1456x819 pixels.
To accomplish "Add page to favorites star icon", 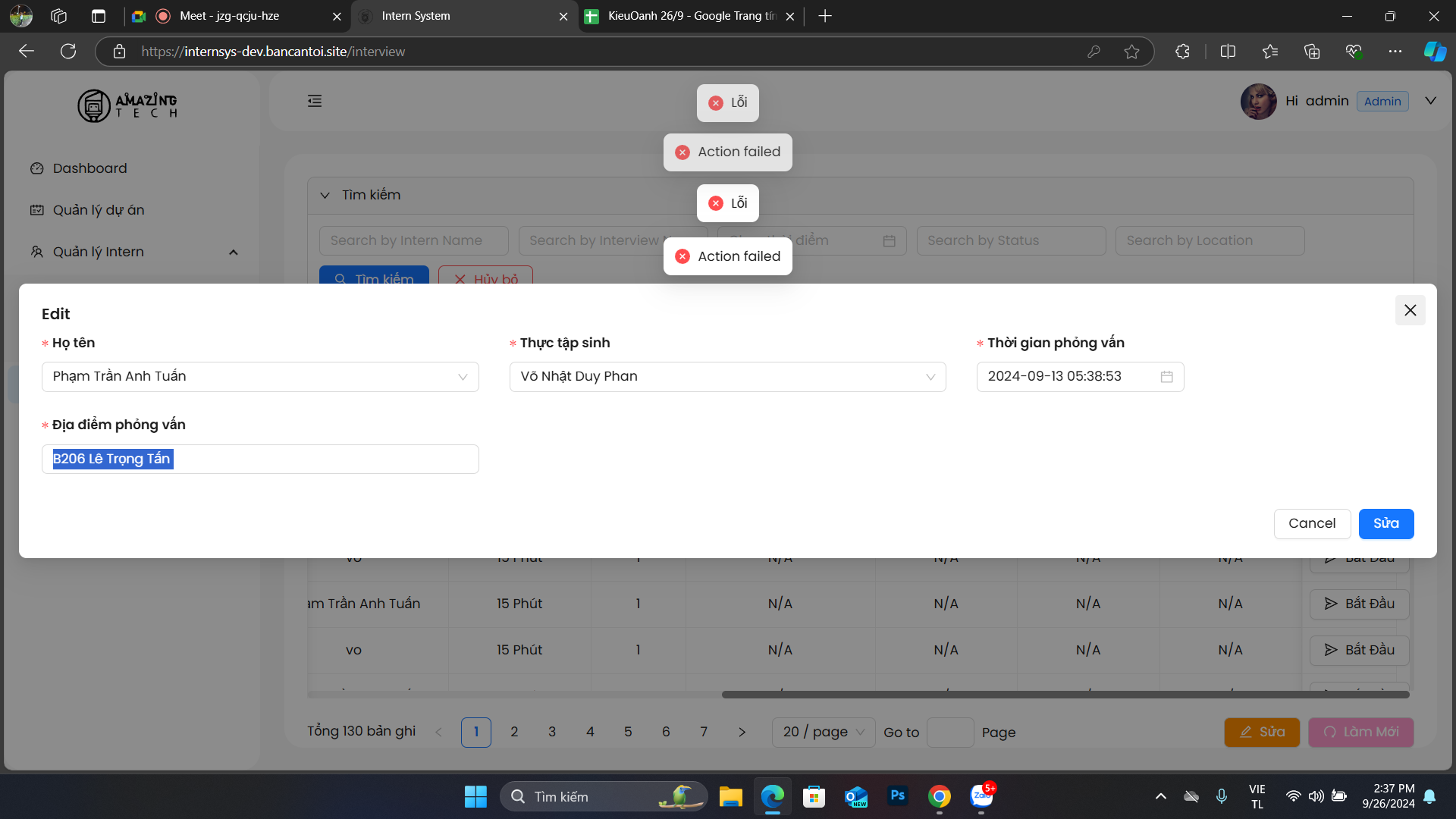I will click(1131, 52).
